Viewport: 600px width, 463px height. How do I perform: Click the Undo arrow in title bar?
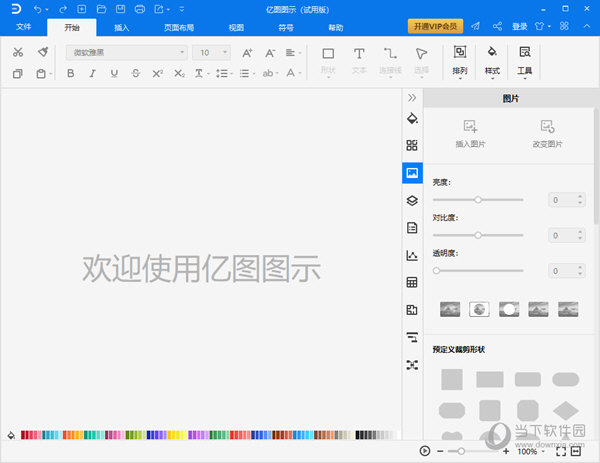coord(38,9)
